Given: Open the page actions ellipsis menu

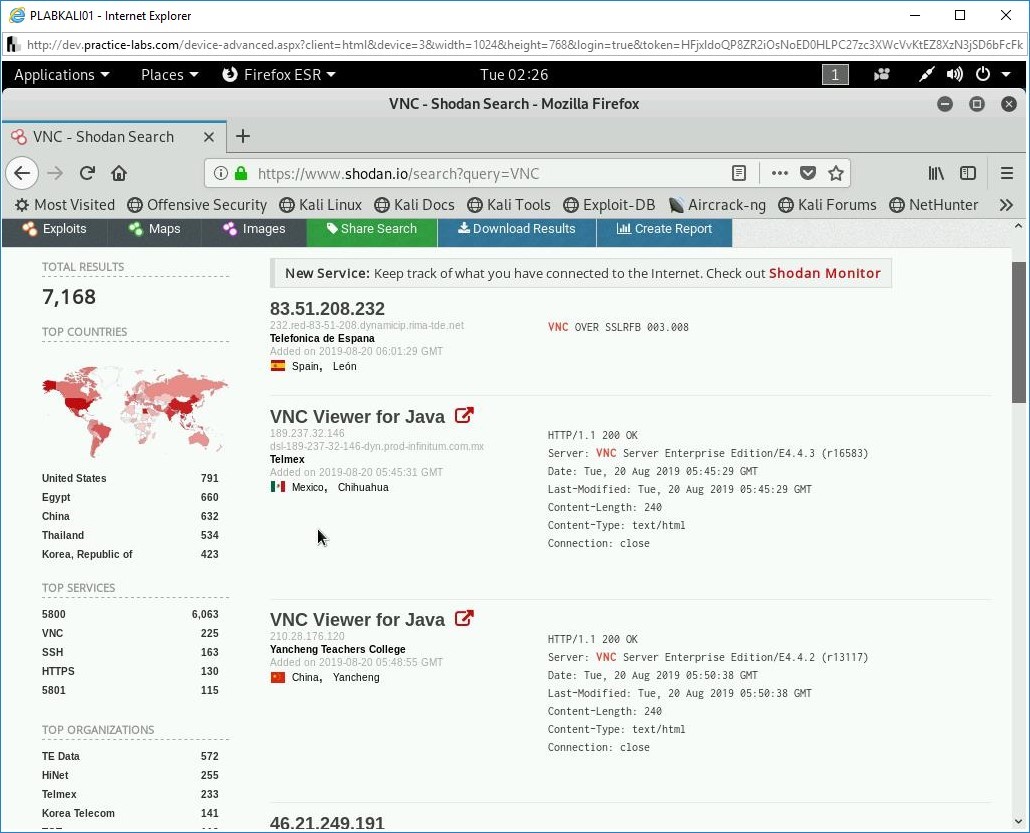Looking at the screenshot, I should point(779,172).
